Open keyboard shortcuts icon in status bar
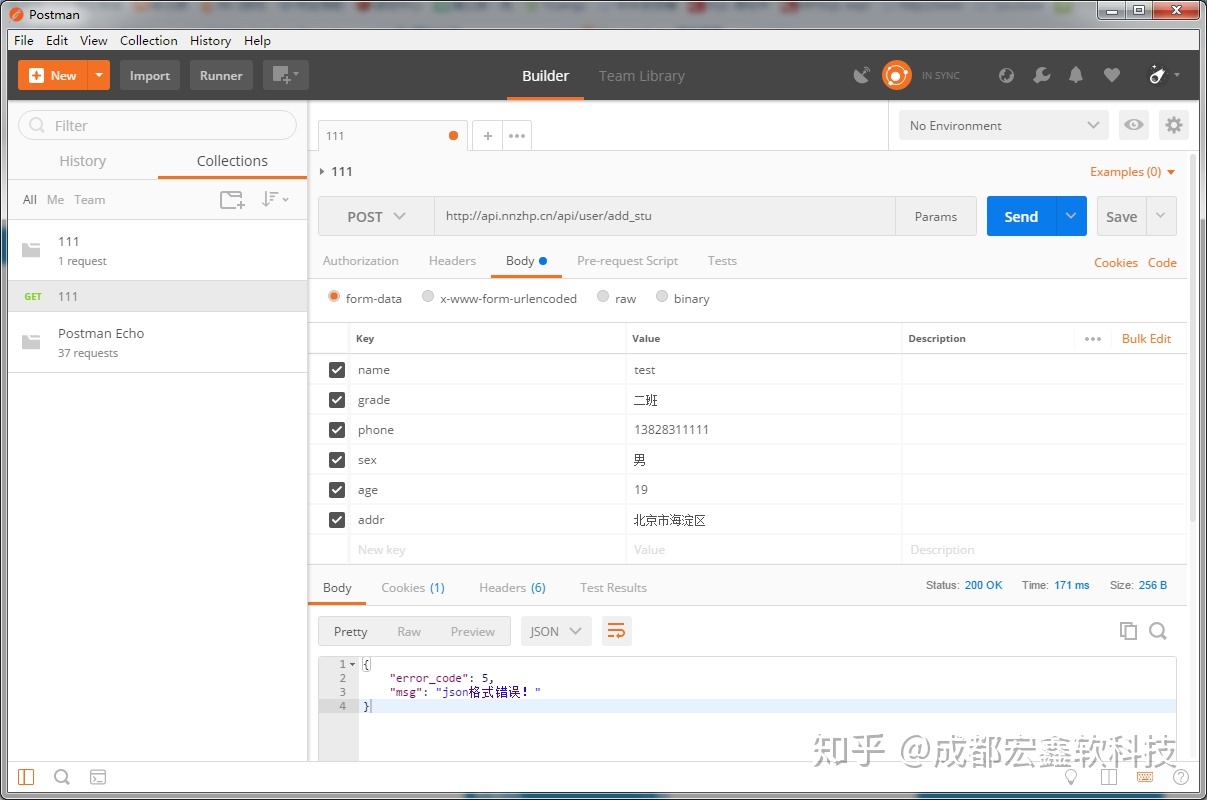This screenshot has height=800, width=1207. [1145, 777]
